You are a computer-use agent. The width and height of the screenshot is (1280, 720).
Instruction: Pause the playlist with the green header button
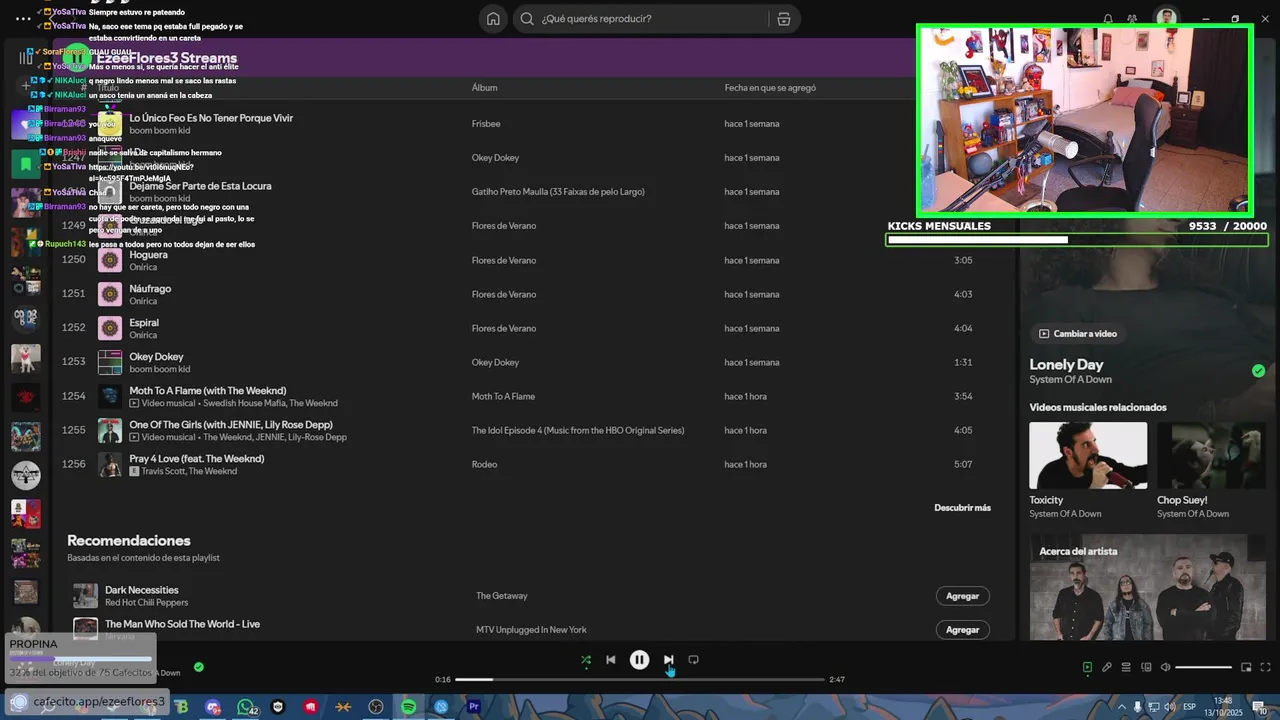pyautogui.click(x=77, y=58)
